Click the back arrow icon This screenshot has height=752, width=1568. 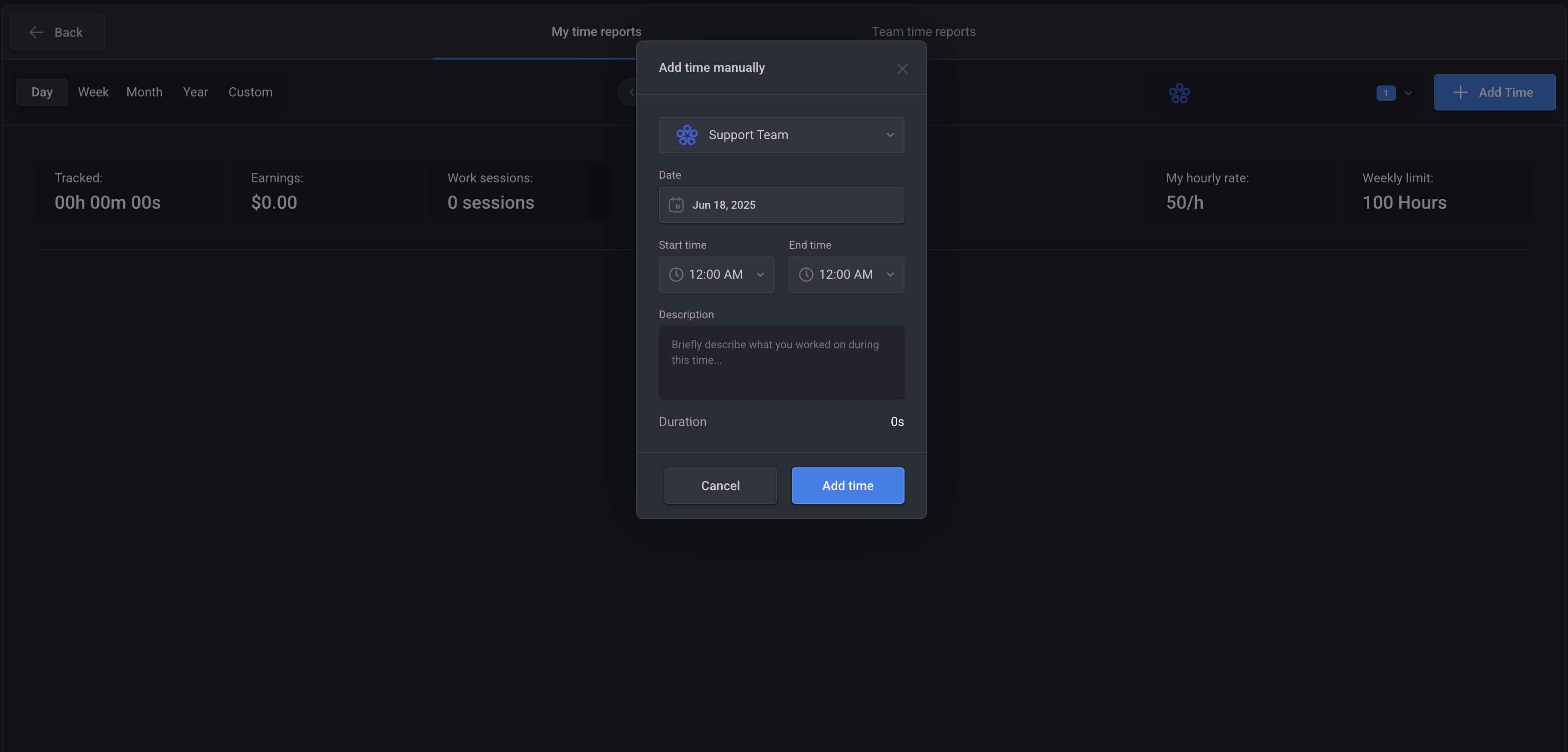pos(36,32)
